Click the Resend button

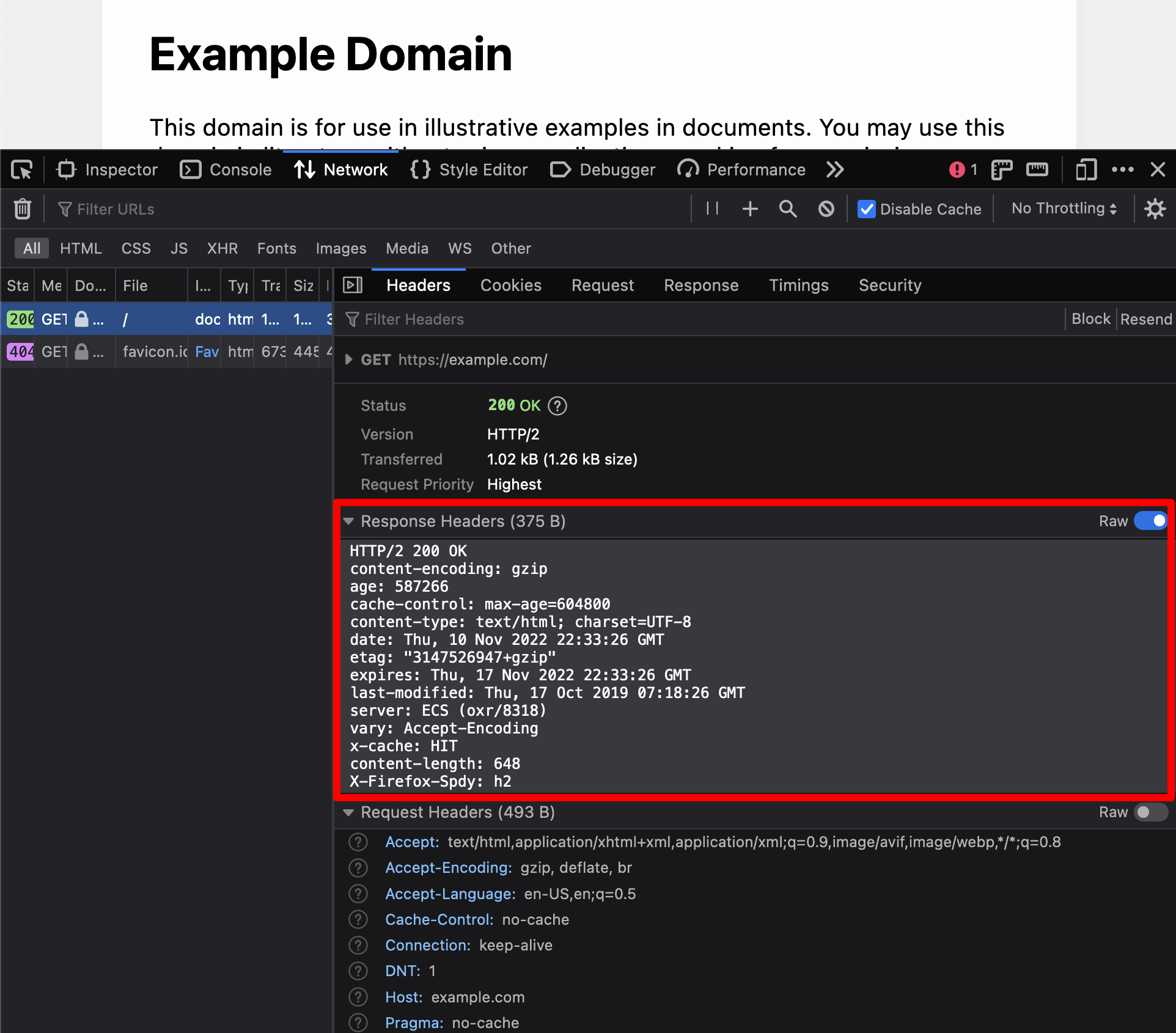[x=1145, y=319]
